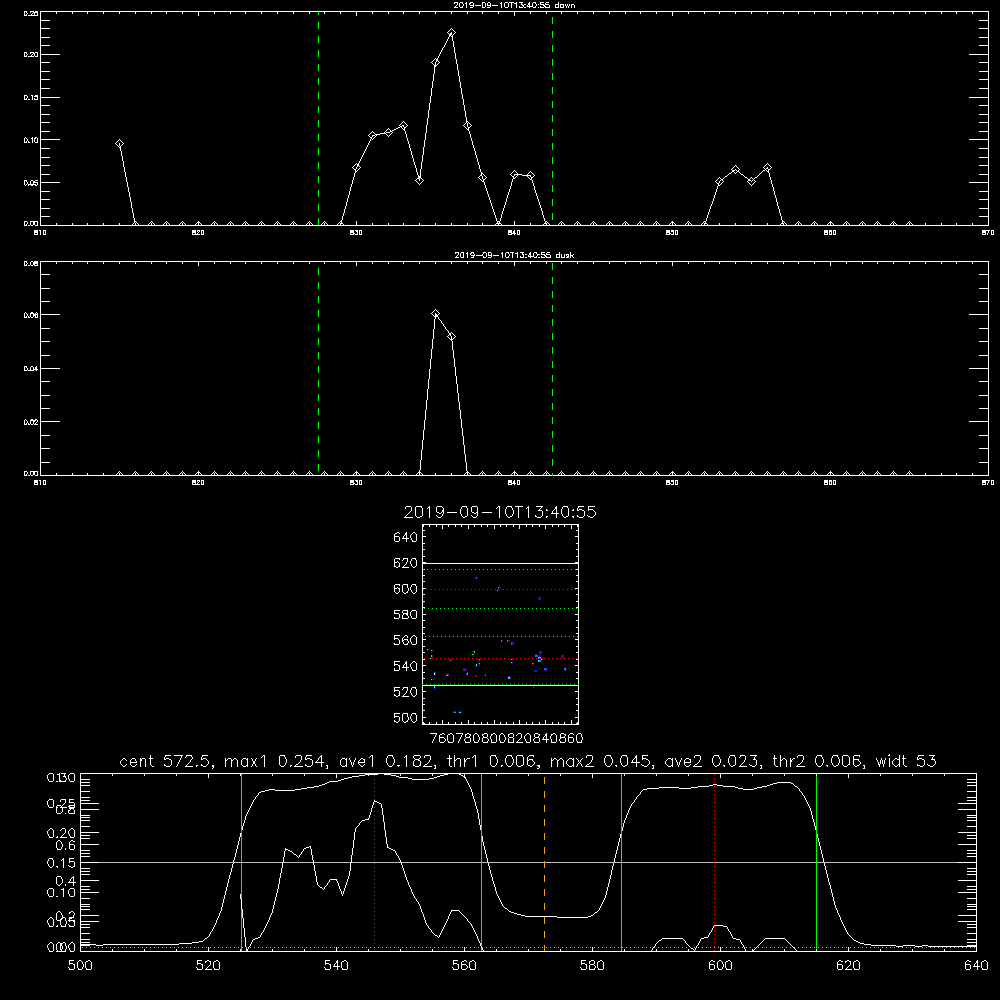1000x1000 pixels.
Task: Click the 580 label on the bottom plot x-axis
Action: (592, 966)
